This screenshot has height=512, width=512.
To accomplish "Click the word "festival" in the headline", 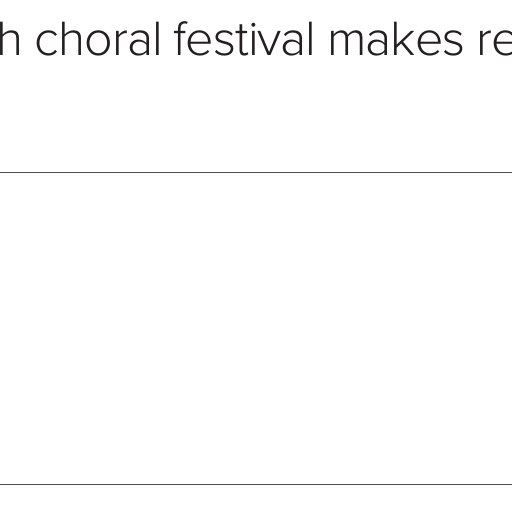I will tap(244, 39).
